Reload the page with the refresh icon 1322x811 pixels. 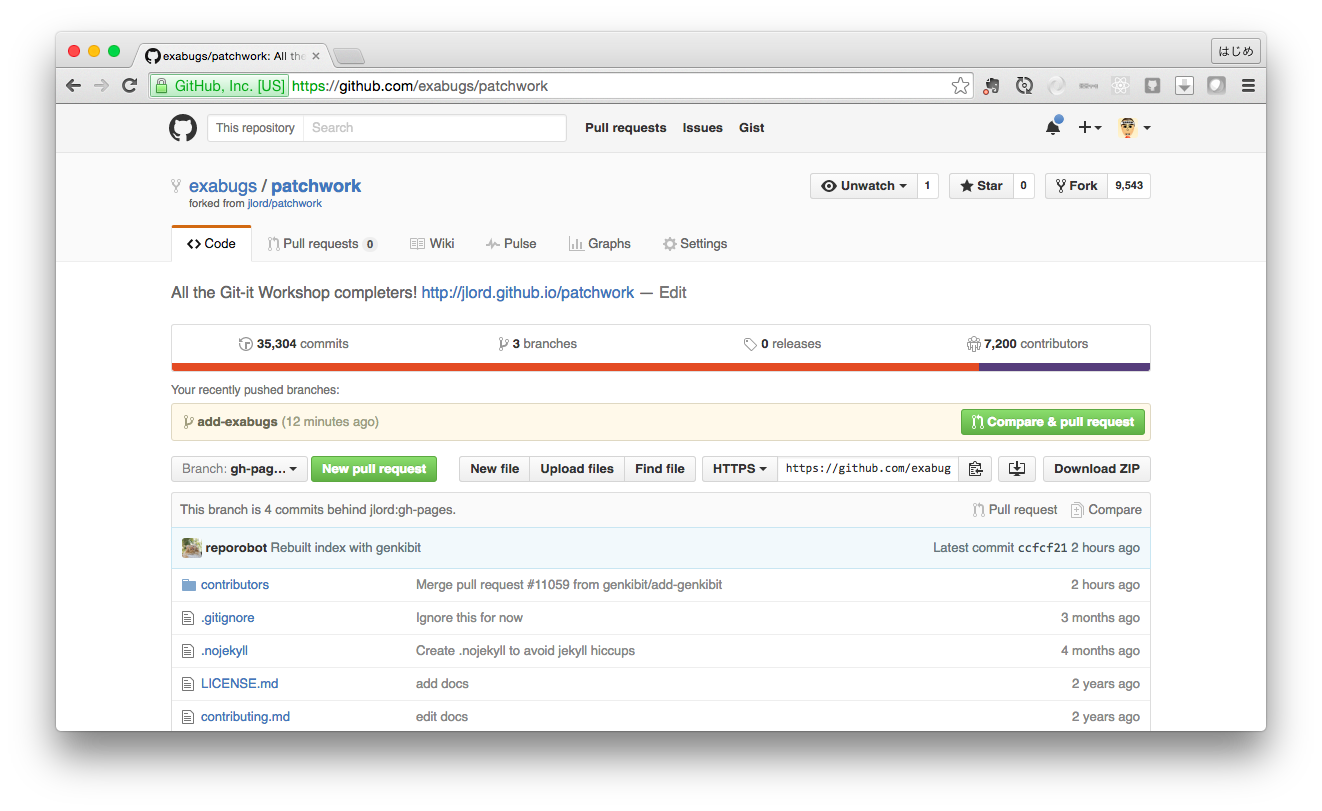(x=129, y=86)
